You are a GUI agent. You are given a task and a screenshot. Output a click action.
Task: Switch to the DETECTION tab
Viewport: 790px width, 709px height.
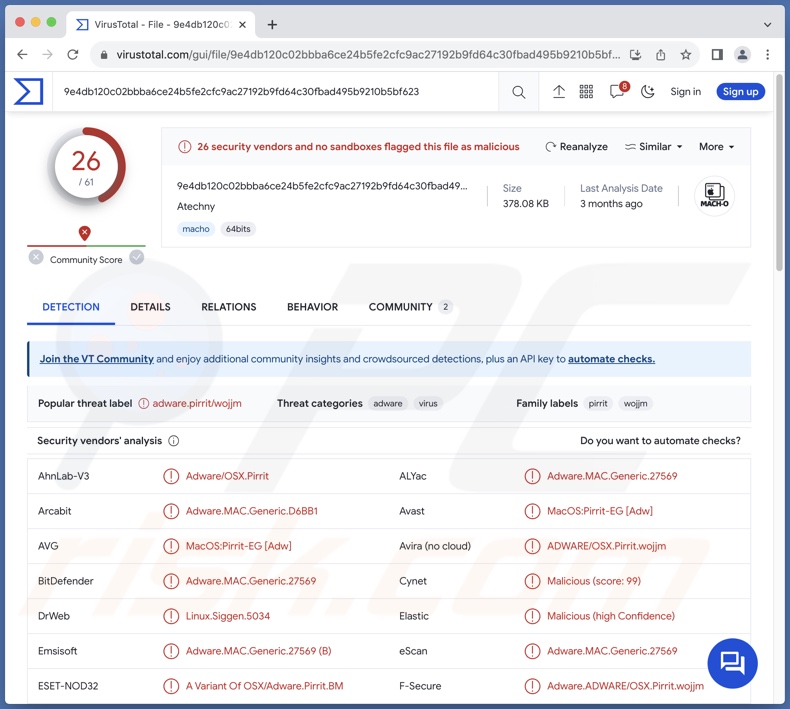click(71, 307)
